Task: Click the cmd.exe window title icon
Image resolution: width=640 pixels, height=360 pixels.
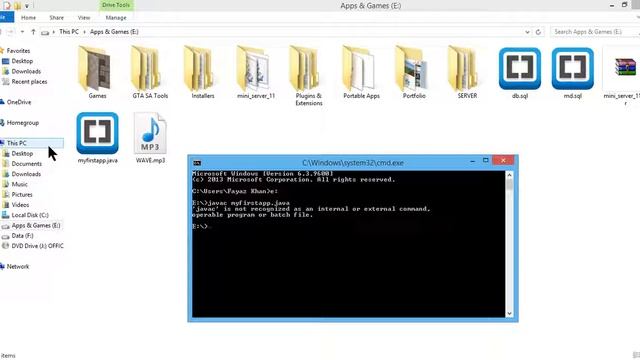Action: point(197,163)
